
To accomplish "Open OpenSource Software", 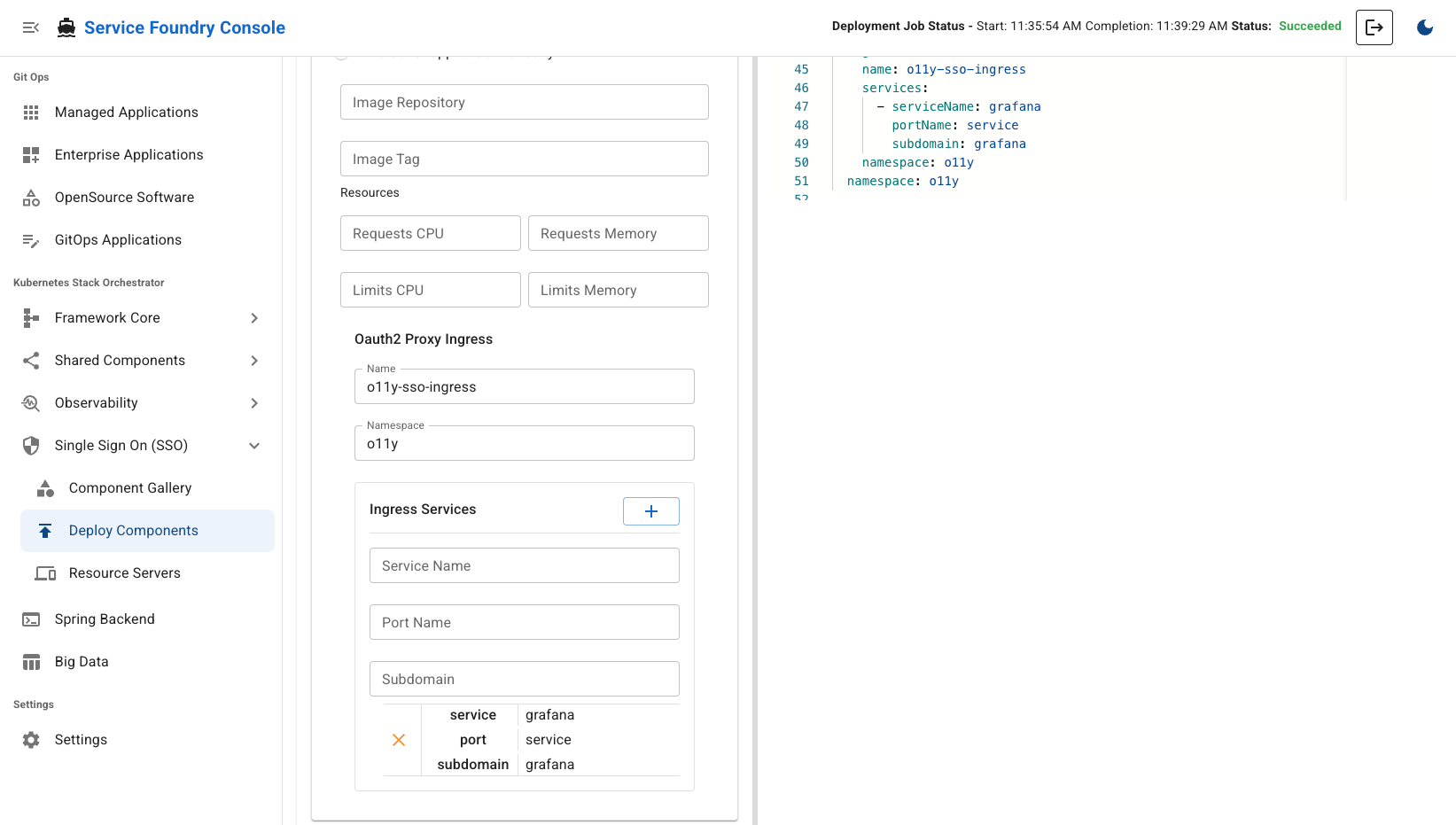I will pos(124,198).
